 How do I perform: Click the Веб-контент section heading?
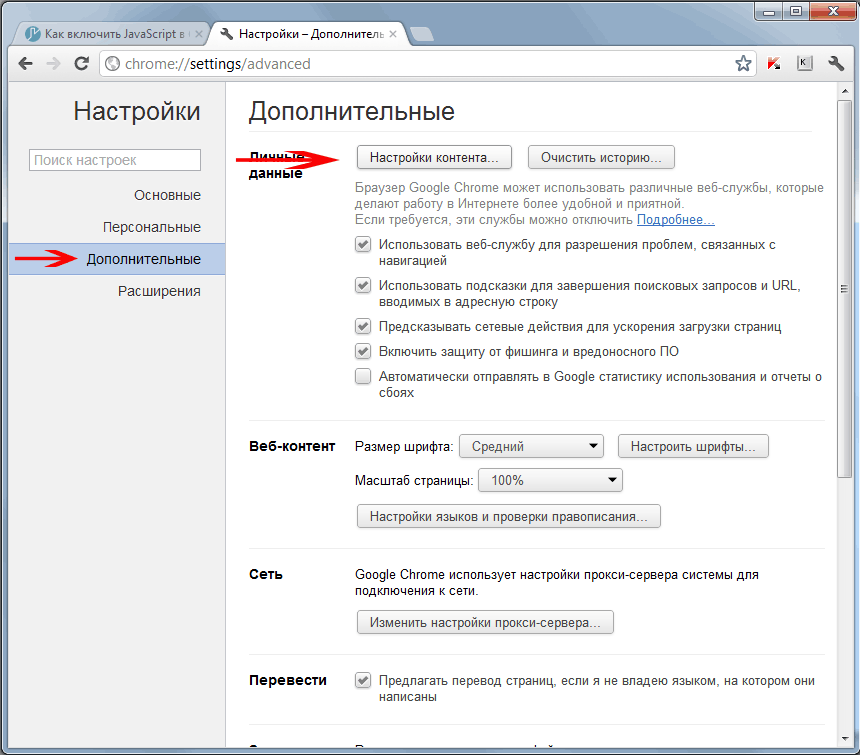(292, 446)
